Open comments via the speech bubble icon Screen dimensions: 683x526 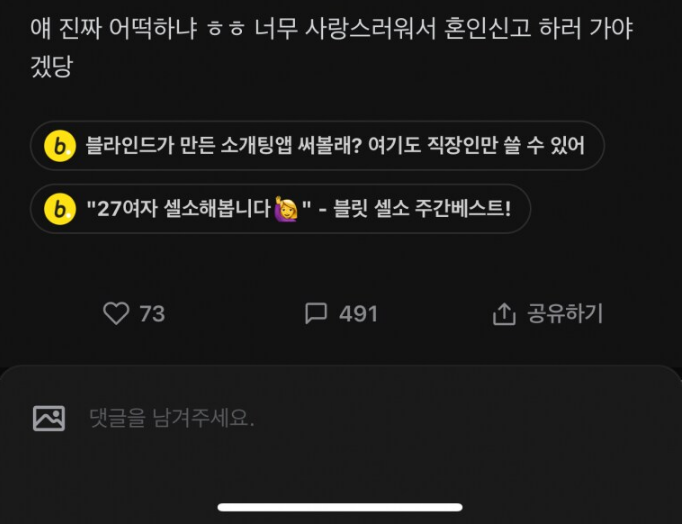pos(316,314)
